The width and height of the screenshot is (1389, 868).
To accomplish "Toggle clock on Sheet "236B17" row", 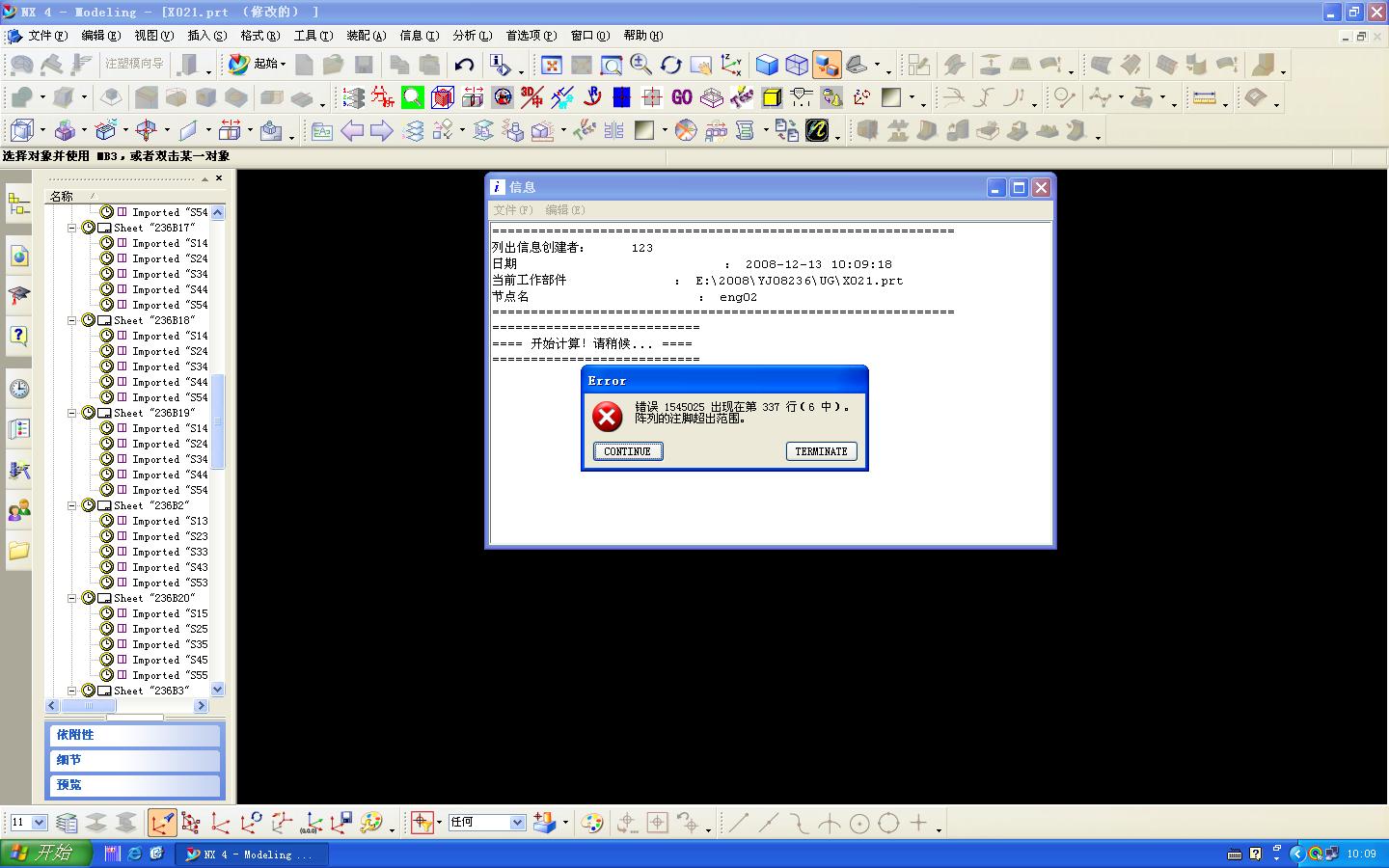I will [x=88, y=228].
